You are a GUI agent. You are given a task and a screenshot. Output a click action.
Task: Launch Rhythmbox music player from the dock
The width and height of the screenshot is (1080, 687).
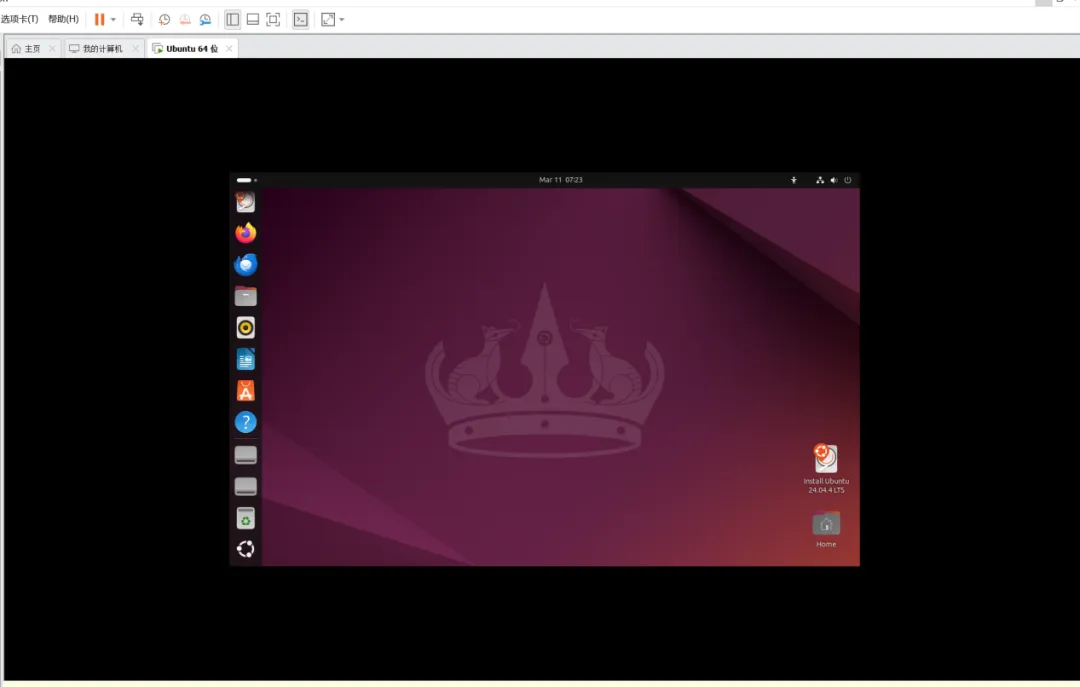click(x=246, y=328)
